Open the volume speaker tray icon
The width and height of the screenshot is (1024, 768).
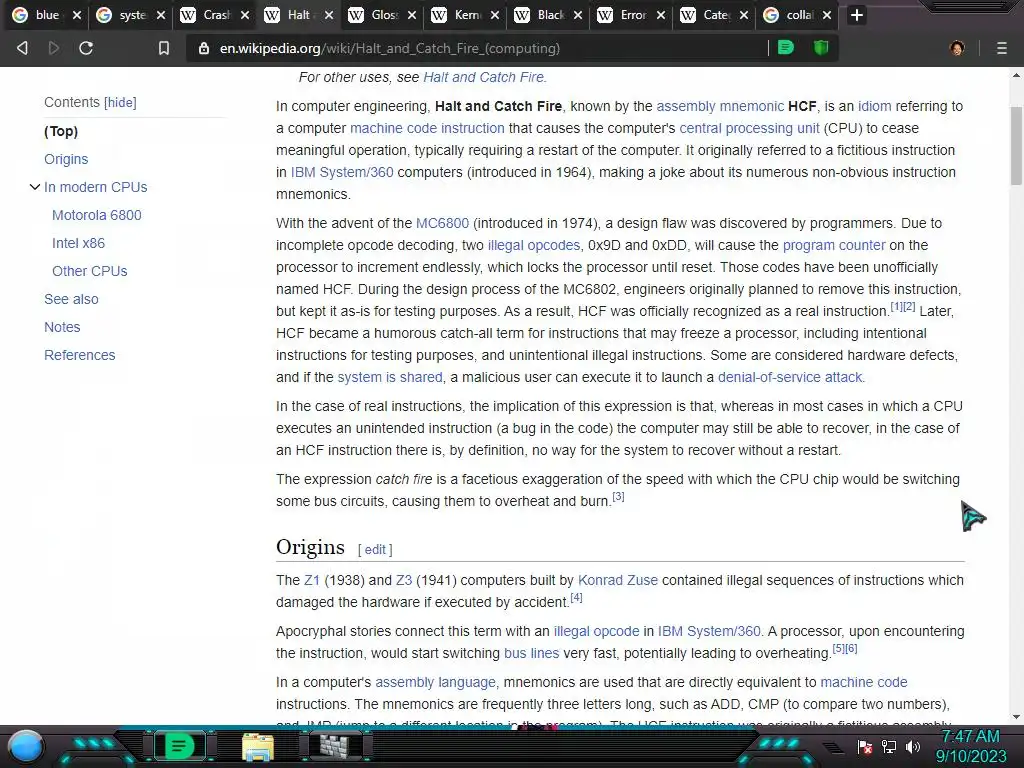913,747
